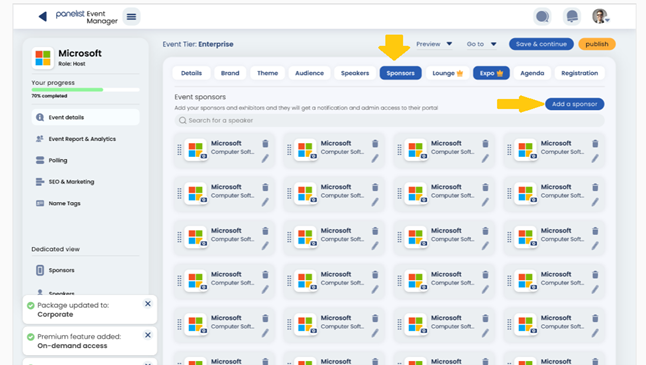This screenshot has width=646, height=365.
Task: Switch to the Registration tab
Action: click(579, 73)
